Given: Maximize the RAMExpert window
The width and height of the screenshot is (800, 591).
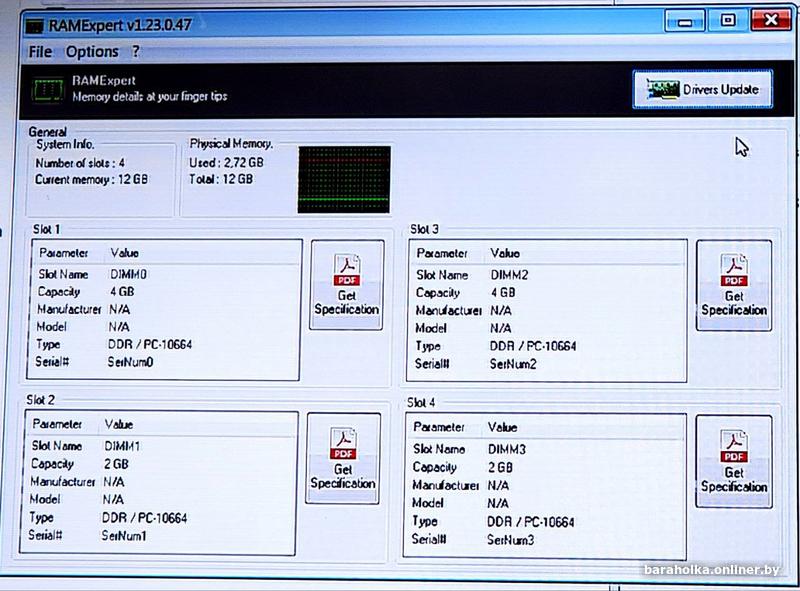Looking at the screenshot, I should point(727,20).
